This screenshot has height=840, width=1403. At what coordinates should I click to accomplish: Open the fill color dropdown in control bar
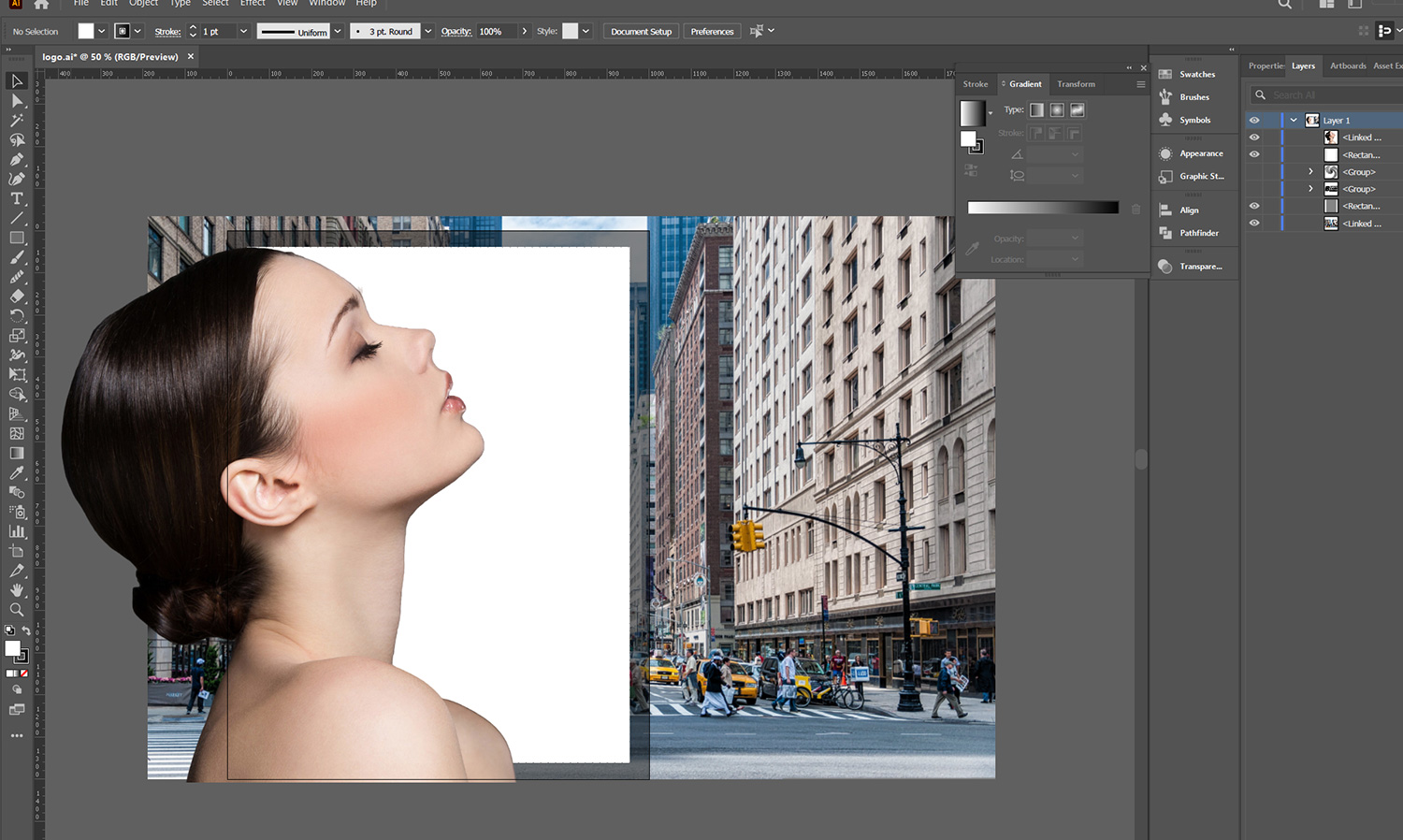pos(101,31)
